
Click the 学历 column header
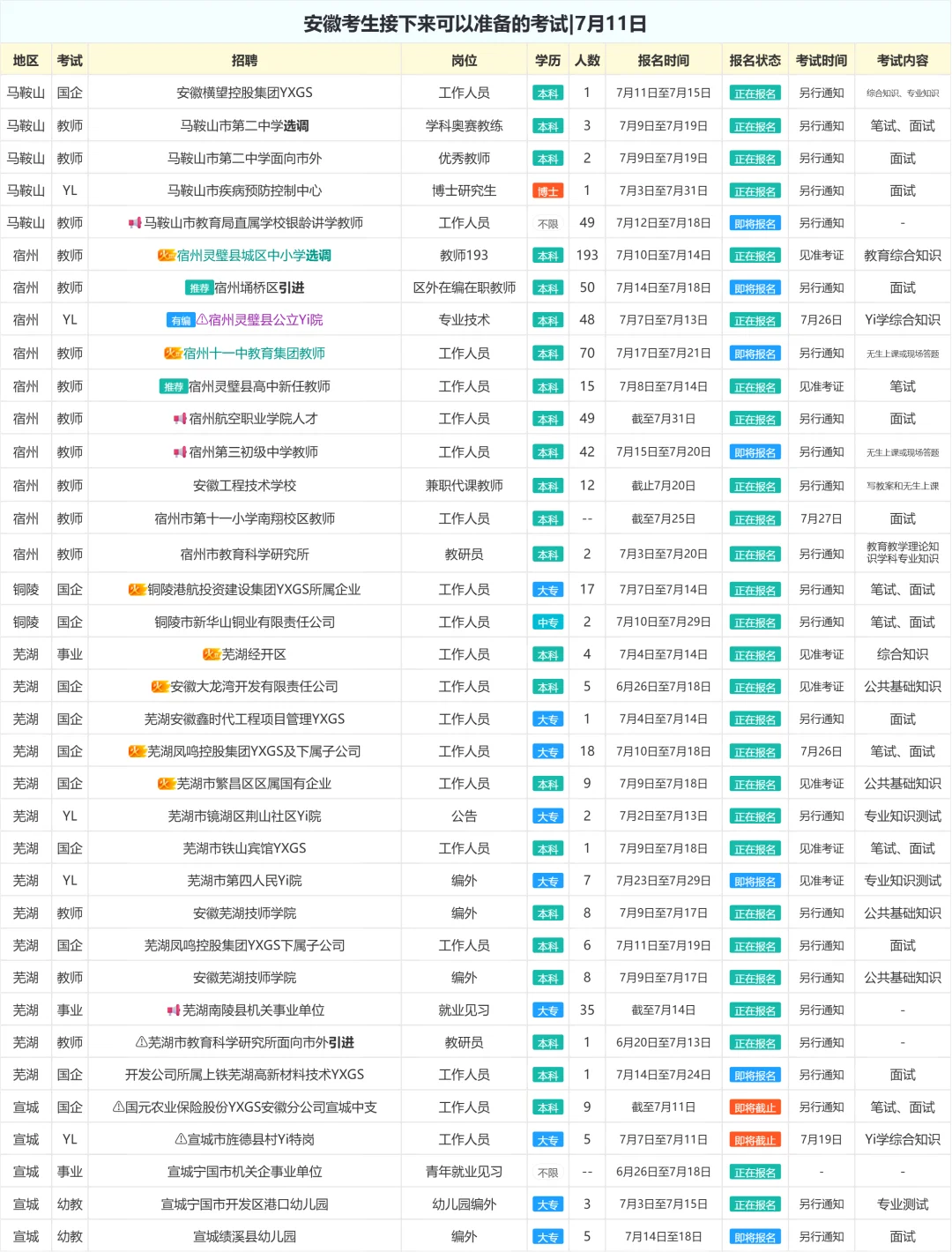coord(548,61)
